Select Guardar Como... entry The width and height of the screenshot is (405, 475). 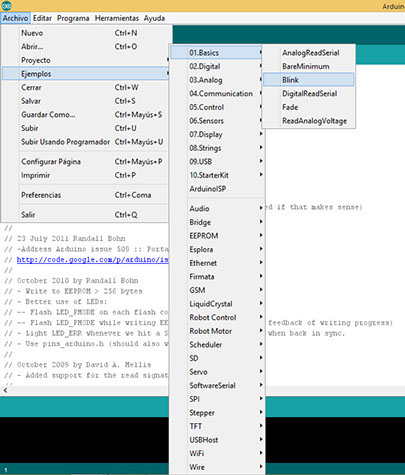(x=86, y=115)
